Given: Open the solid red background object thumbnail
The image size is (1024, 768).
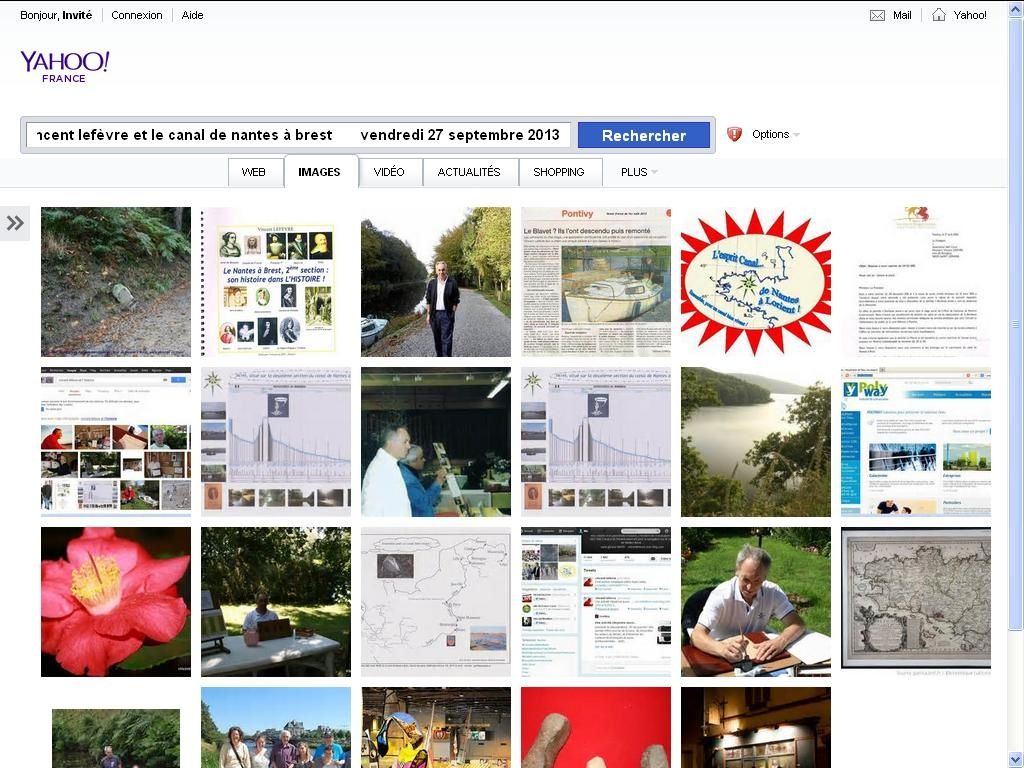Looking at the screenshot, I should [x=596, y=727].
